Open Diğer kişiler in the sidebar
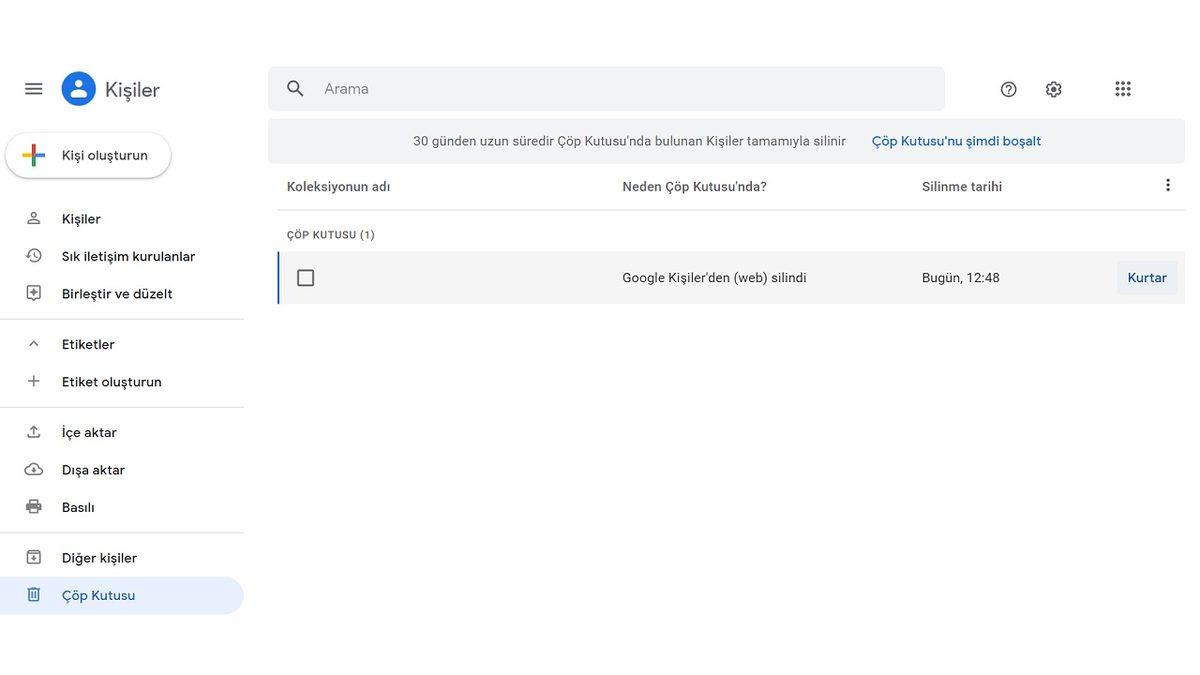 tap(99, 558)
